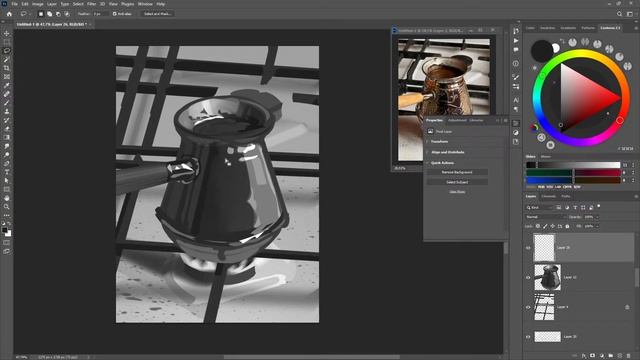Select the Healing Brush tool
The image size is (640, 360).
7,94
